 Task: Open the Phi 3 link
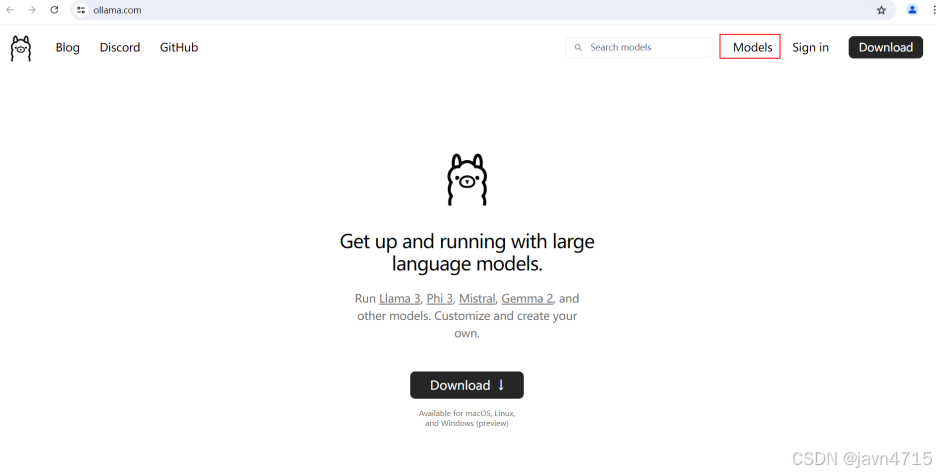coord(439,298)
